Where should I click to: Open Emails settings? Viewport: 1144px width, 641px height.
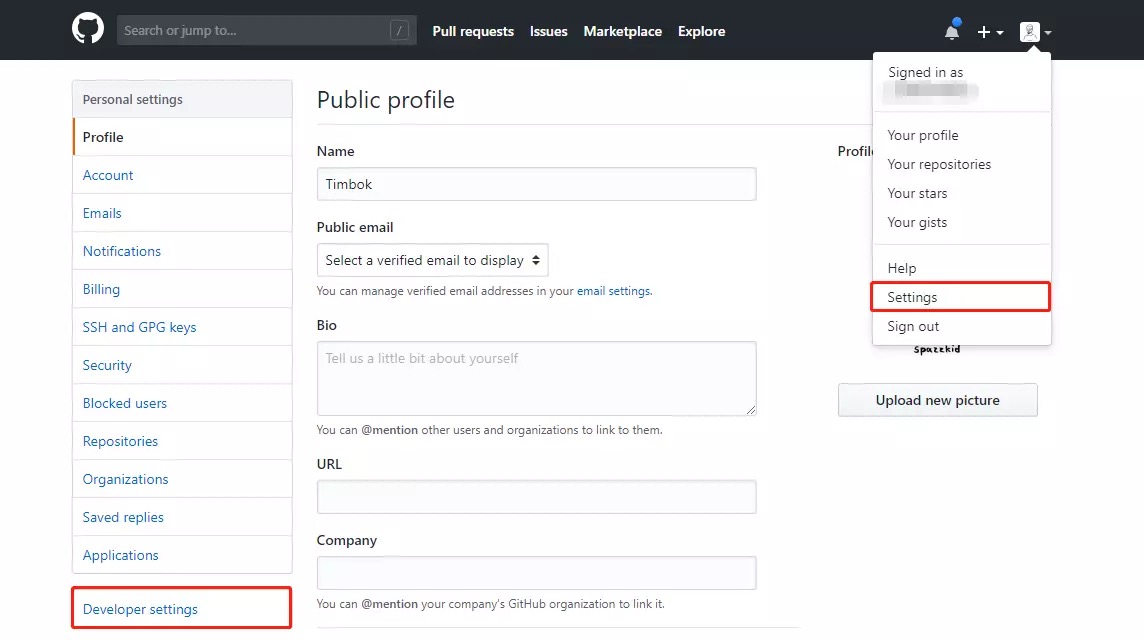(182, 213)
